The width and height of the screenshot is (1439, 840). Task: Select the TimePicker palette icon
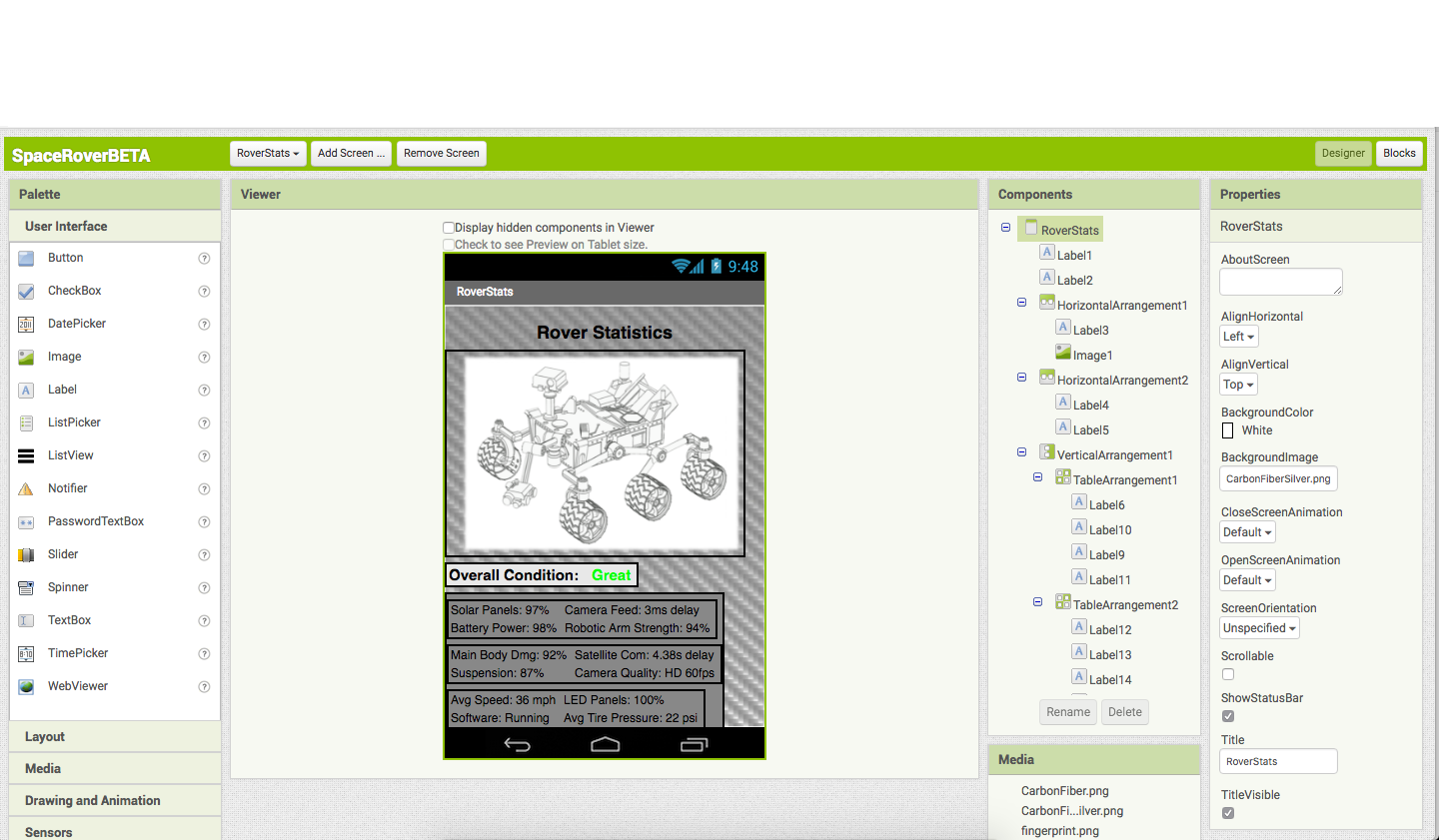[x=26, y=654]
